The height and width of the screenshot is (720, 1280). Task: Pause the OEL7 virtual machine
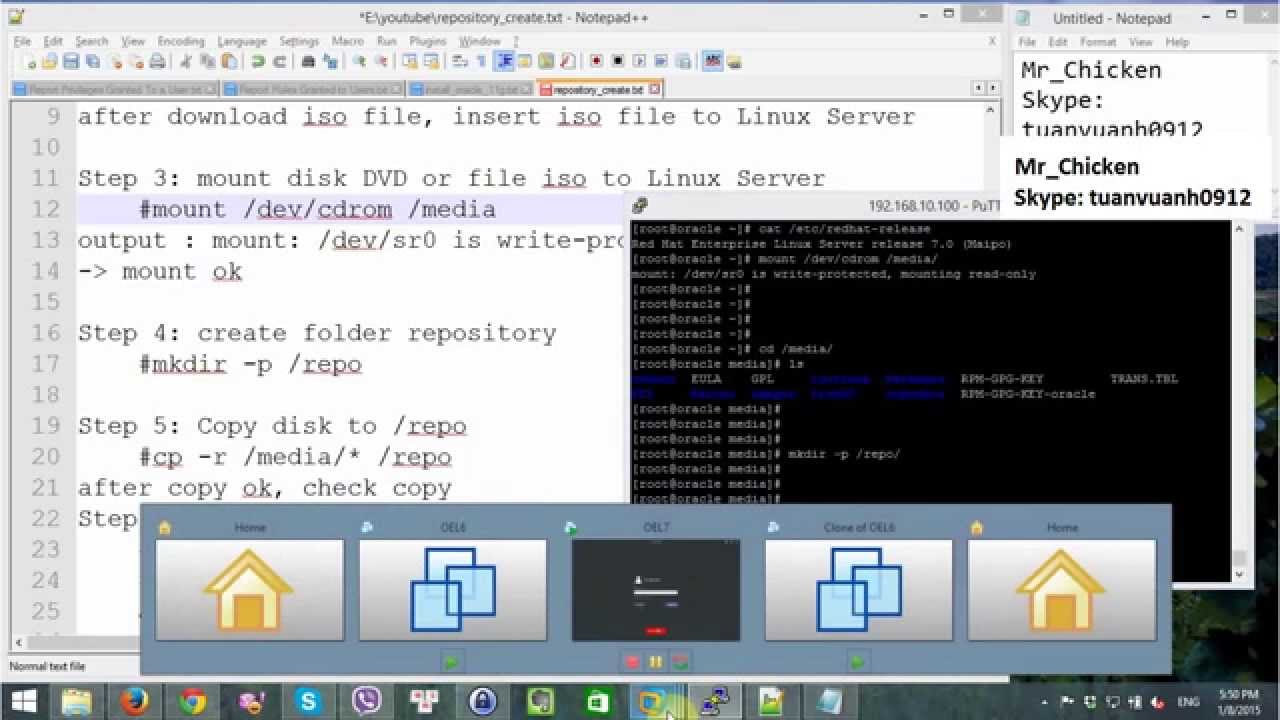(x=656, y=661)
